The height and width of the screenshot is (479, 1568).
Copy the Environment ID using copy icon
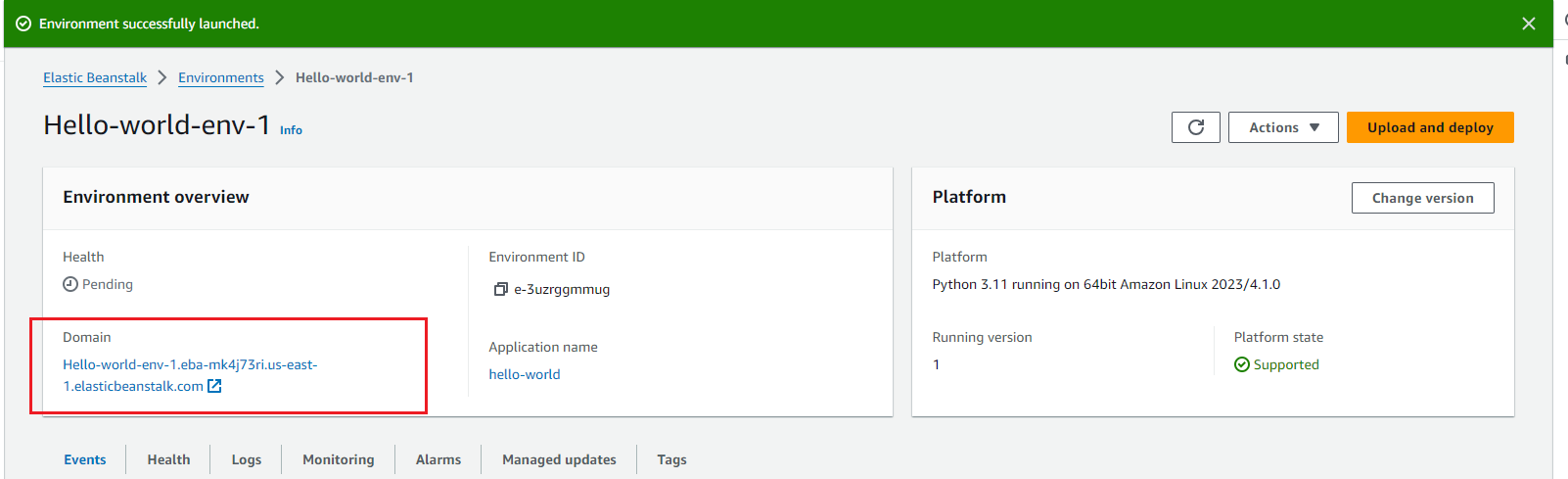[500, 289]
